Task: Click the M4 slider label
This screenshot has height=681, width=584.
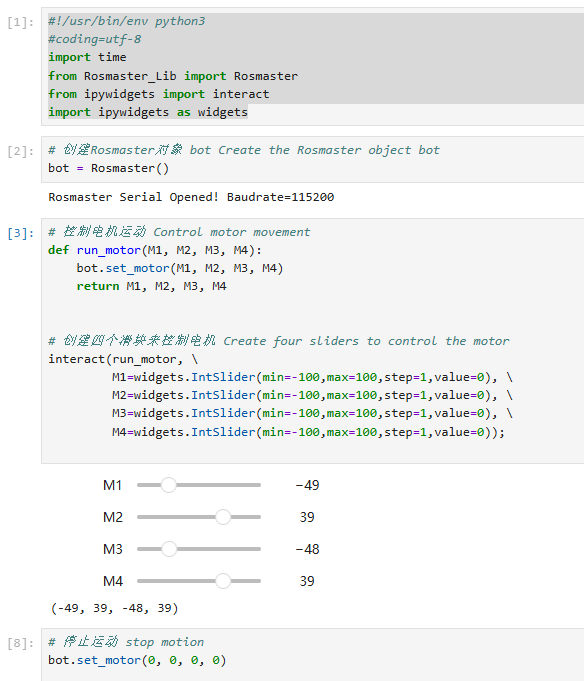Action: tap(113, 581)
